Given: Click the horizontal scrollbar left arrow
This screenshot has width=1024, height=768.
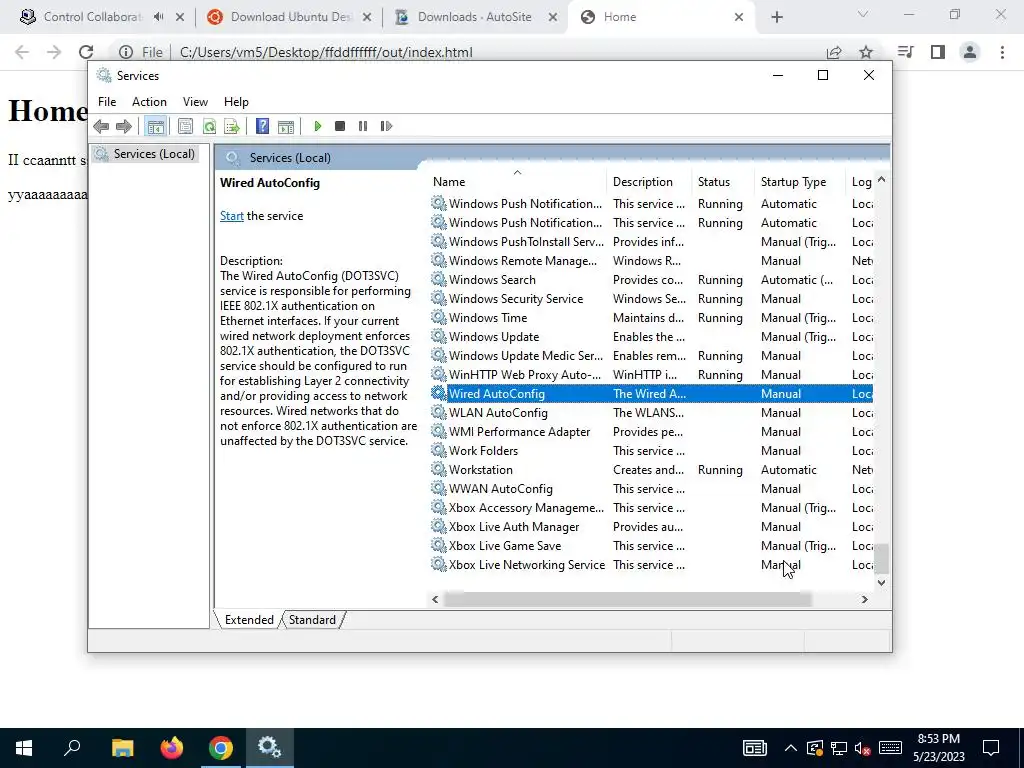Looking at the screenshot, I should pos(436,599).
